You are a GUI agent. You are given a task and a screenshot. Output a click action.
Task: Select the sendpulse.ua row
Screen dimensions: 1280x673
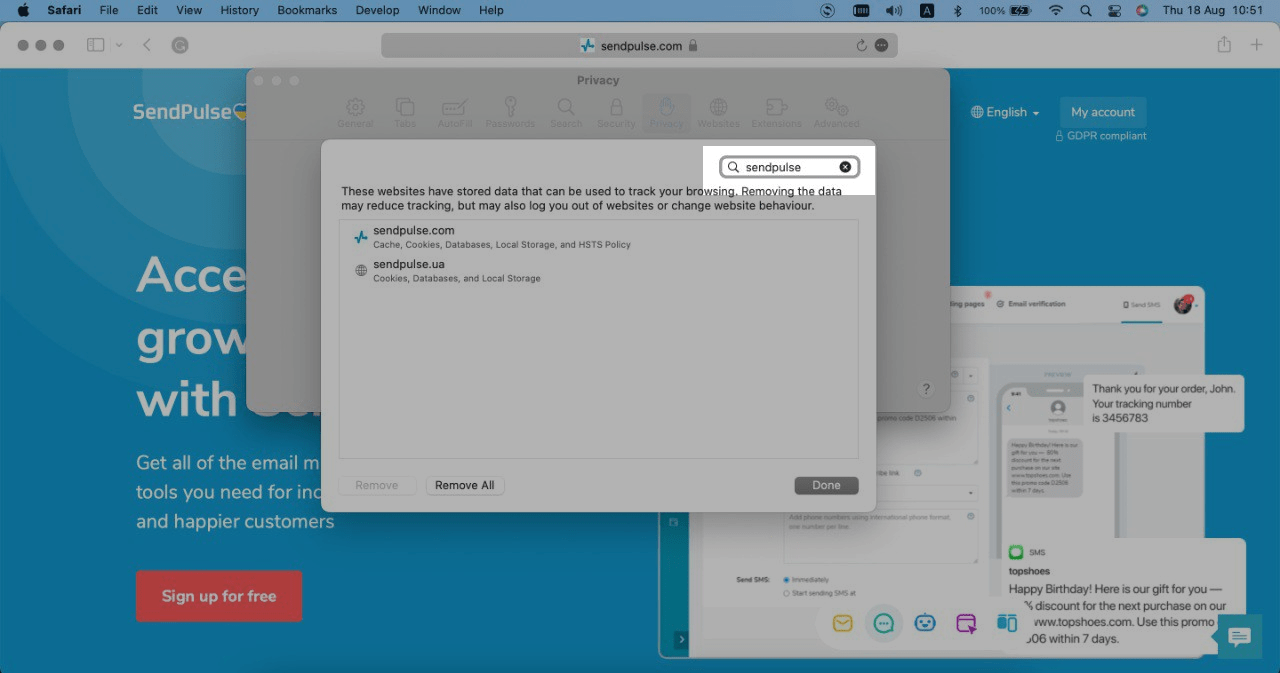(598, 271)
